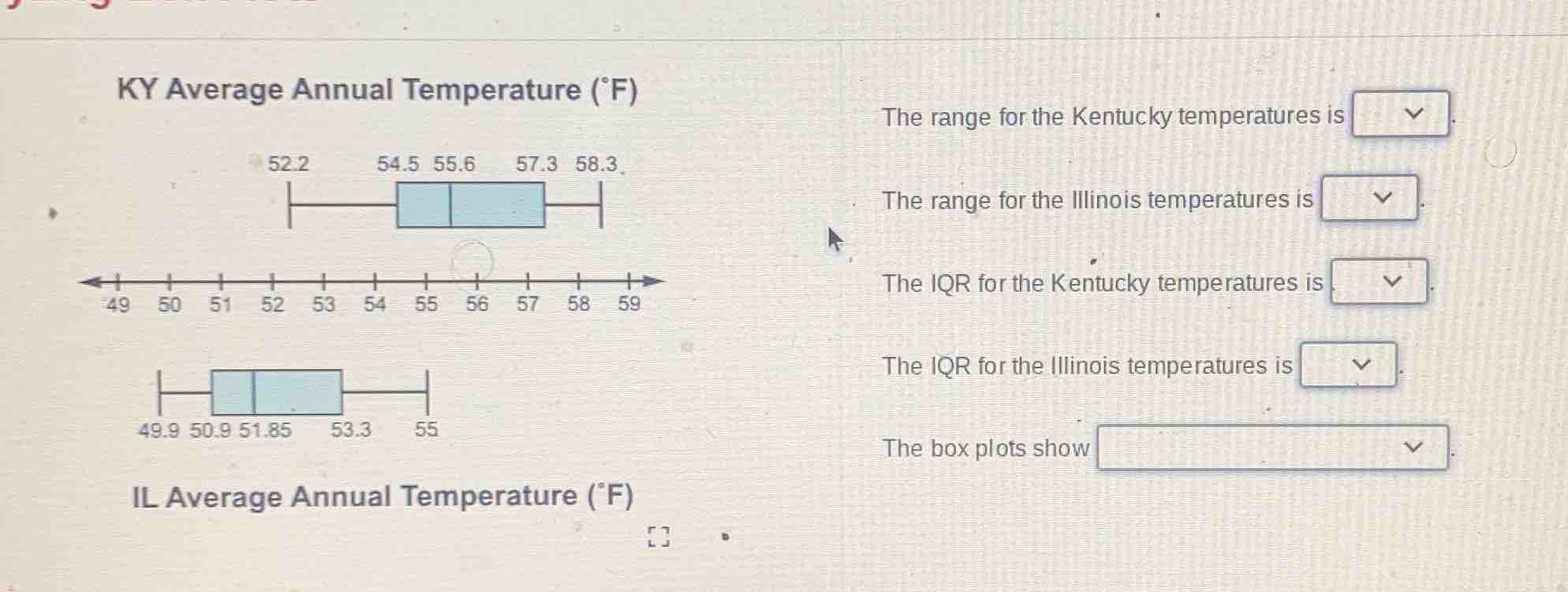1568x592 pixels.
Task: Open the Illinois range dropdown
Action: pos(1369,198)
